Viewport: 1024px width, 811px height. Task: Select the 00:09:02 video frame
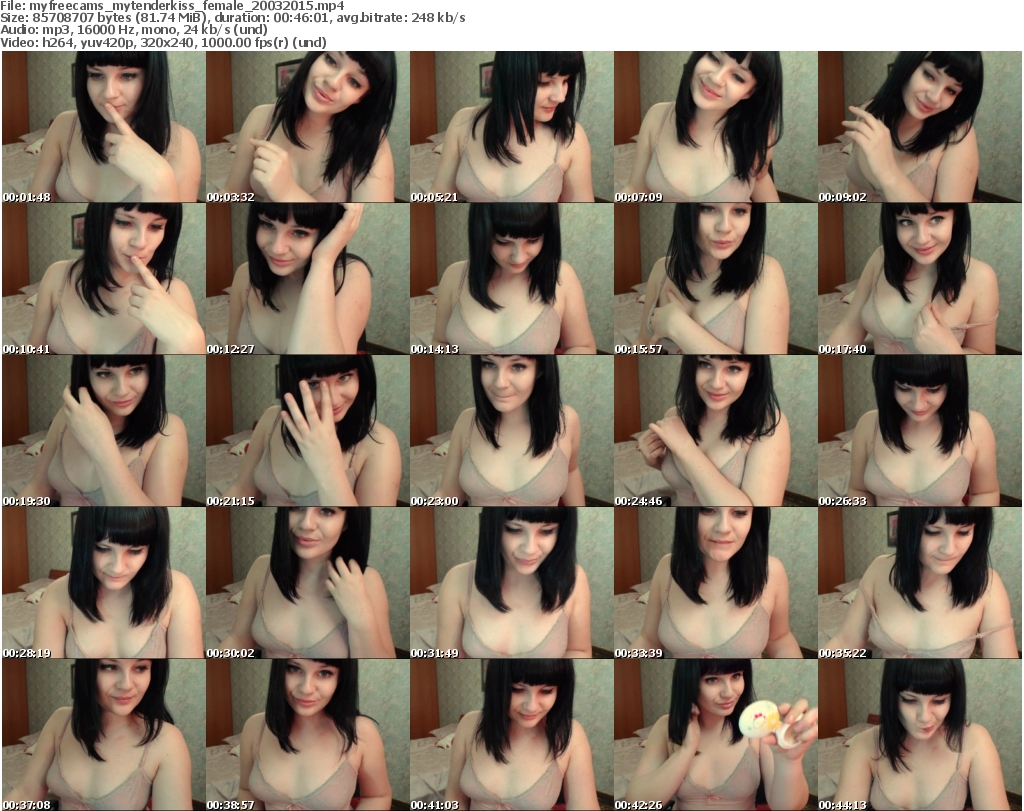click(x=920, y=127)
